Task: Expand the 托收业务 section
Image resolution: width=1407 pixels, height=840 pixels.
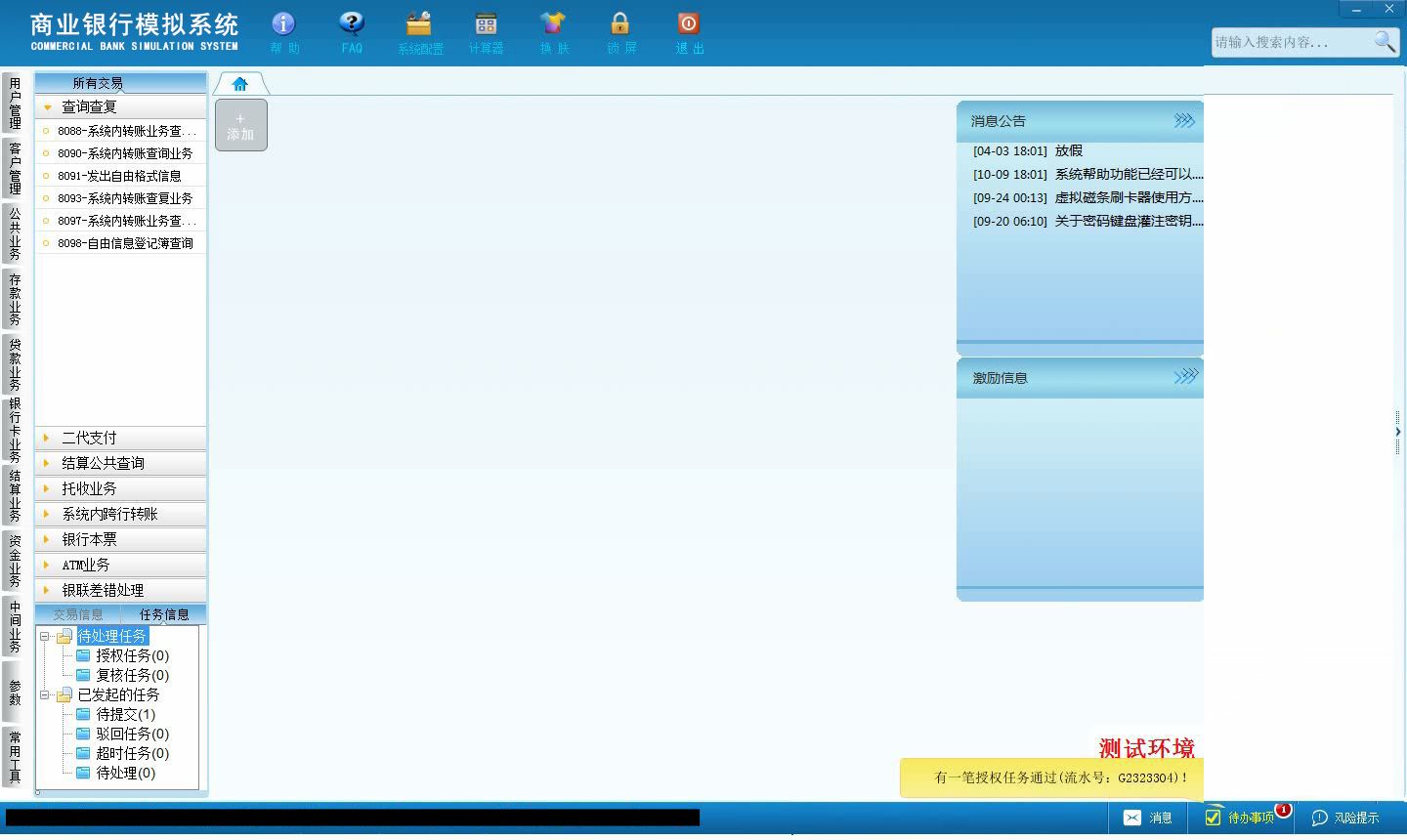Action: 121,488
